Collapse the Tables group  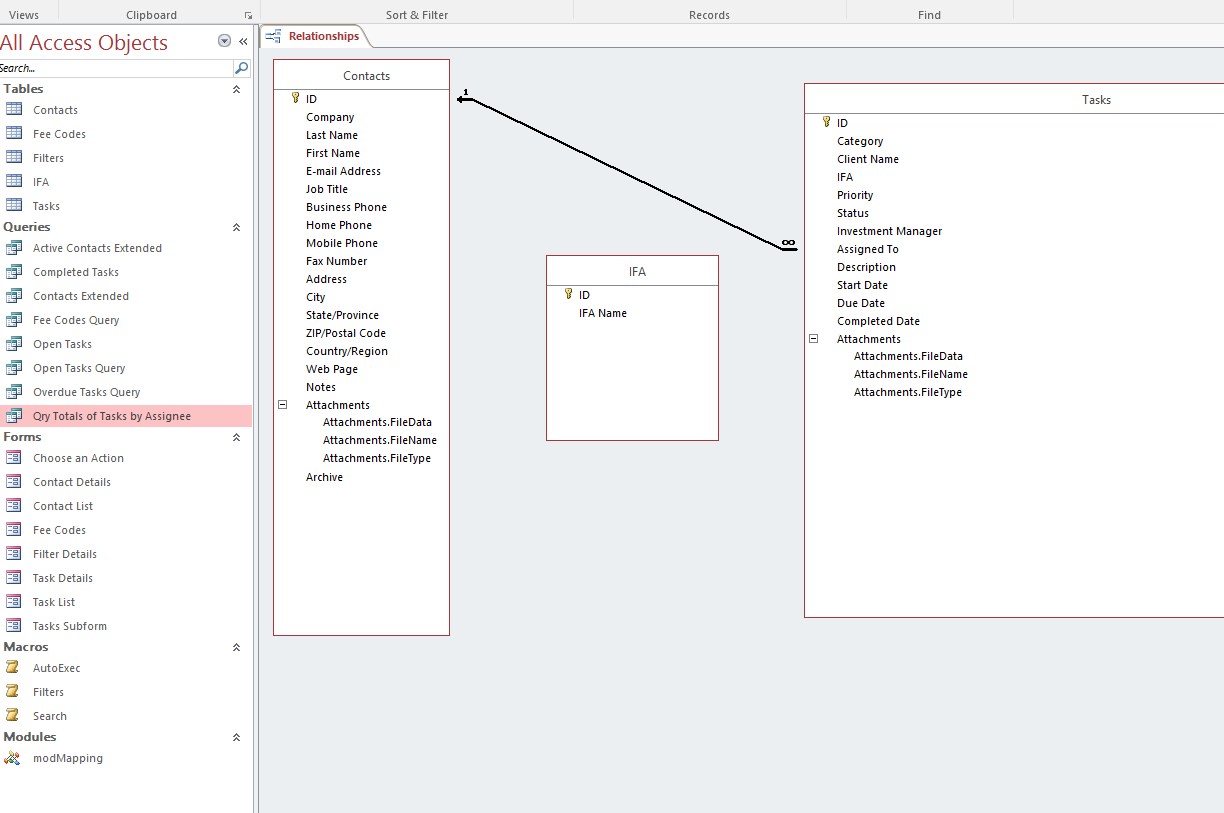(237, 89)
